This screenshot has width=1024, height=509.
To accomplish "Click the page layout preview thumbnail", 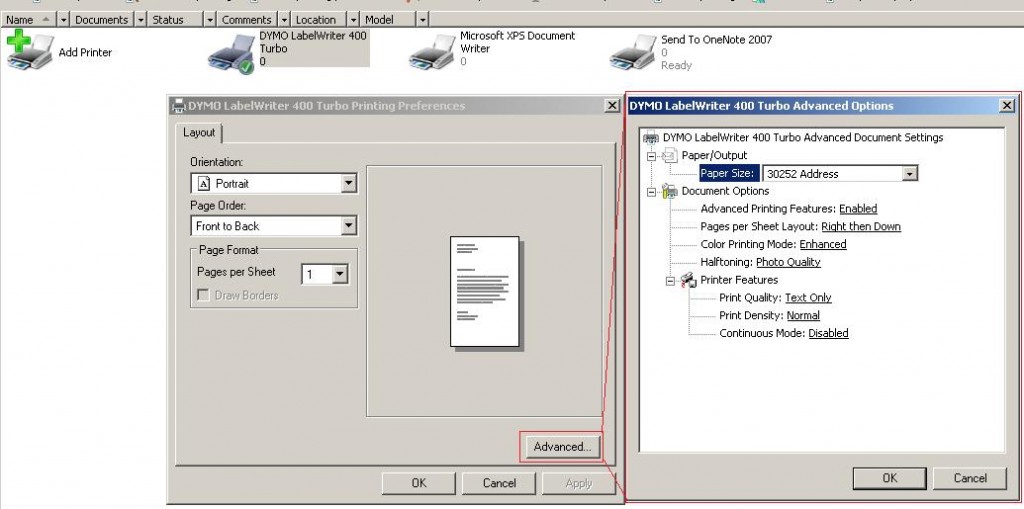I will coord(485,292).
